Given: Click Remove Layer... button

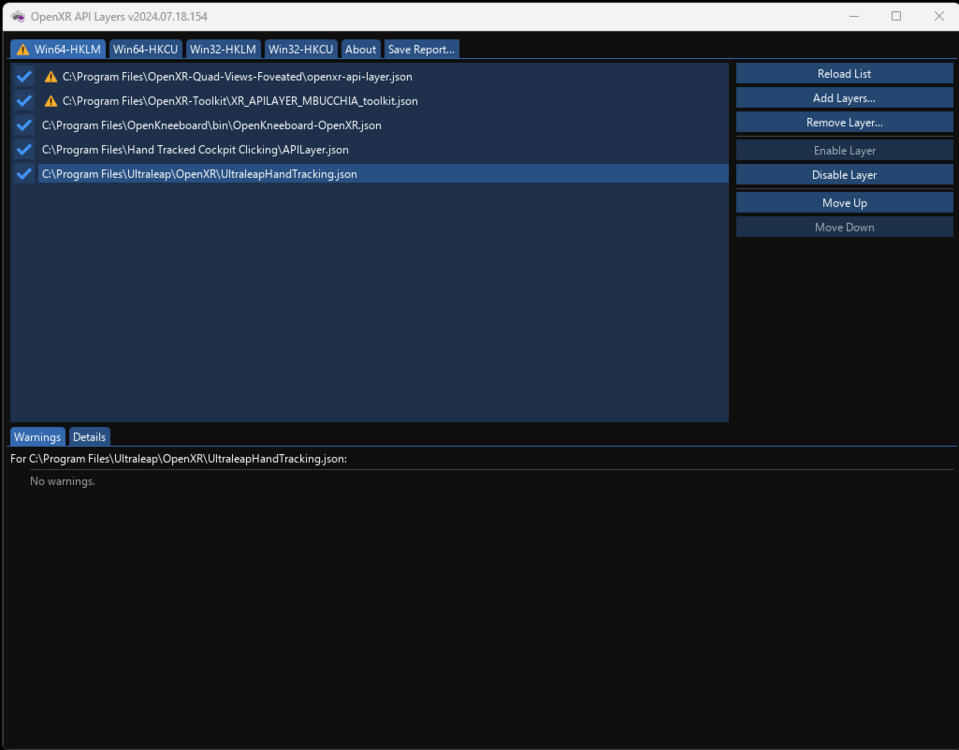Looking at the screenshot, I should tap(844, 122).
